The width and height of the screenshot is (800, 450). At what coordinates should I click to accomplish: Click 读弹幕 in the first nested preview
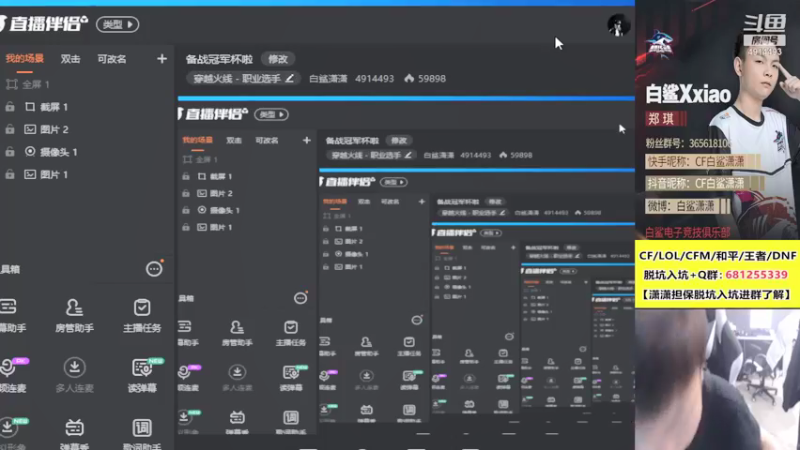[291, 378]
